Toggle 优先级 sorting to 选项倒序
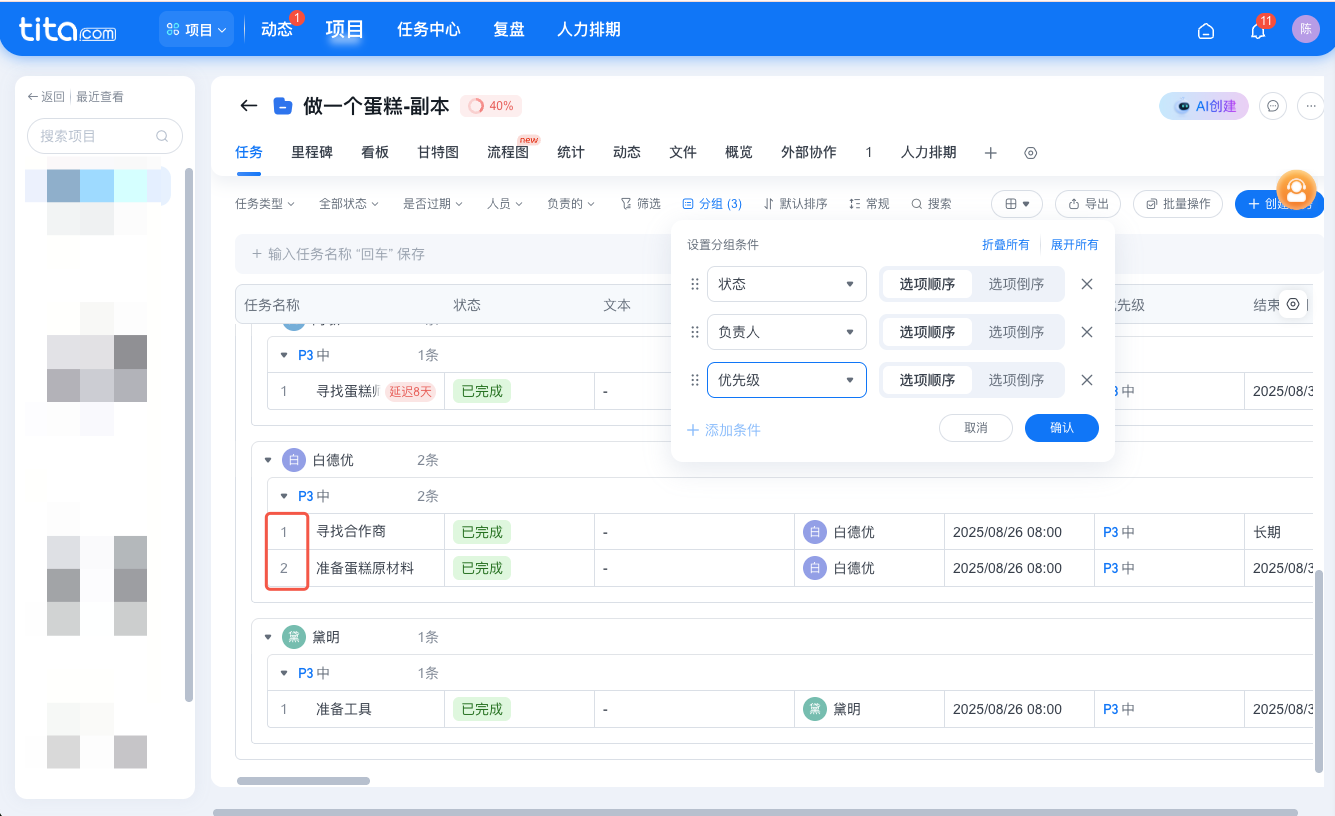Image resolution: width=1335 pixels, height=816 pixels. [x=1018, y=379]
